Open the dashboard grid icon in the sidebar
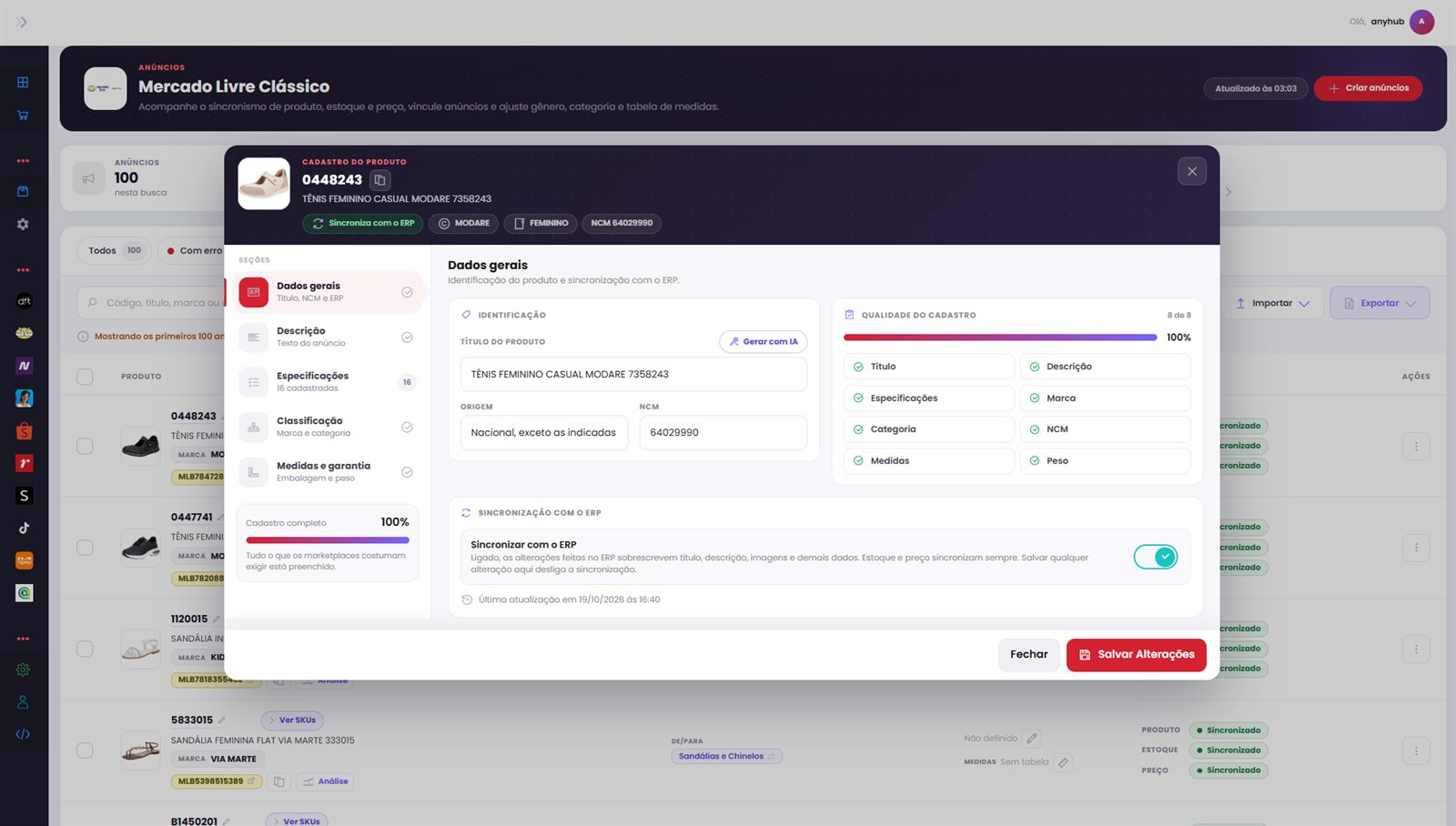Viewport: 1456px width, 826px height. pyautogui.click(x=23, y=82)
